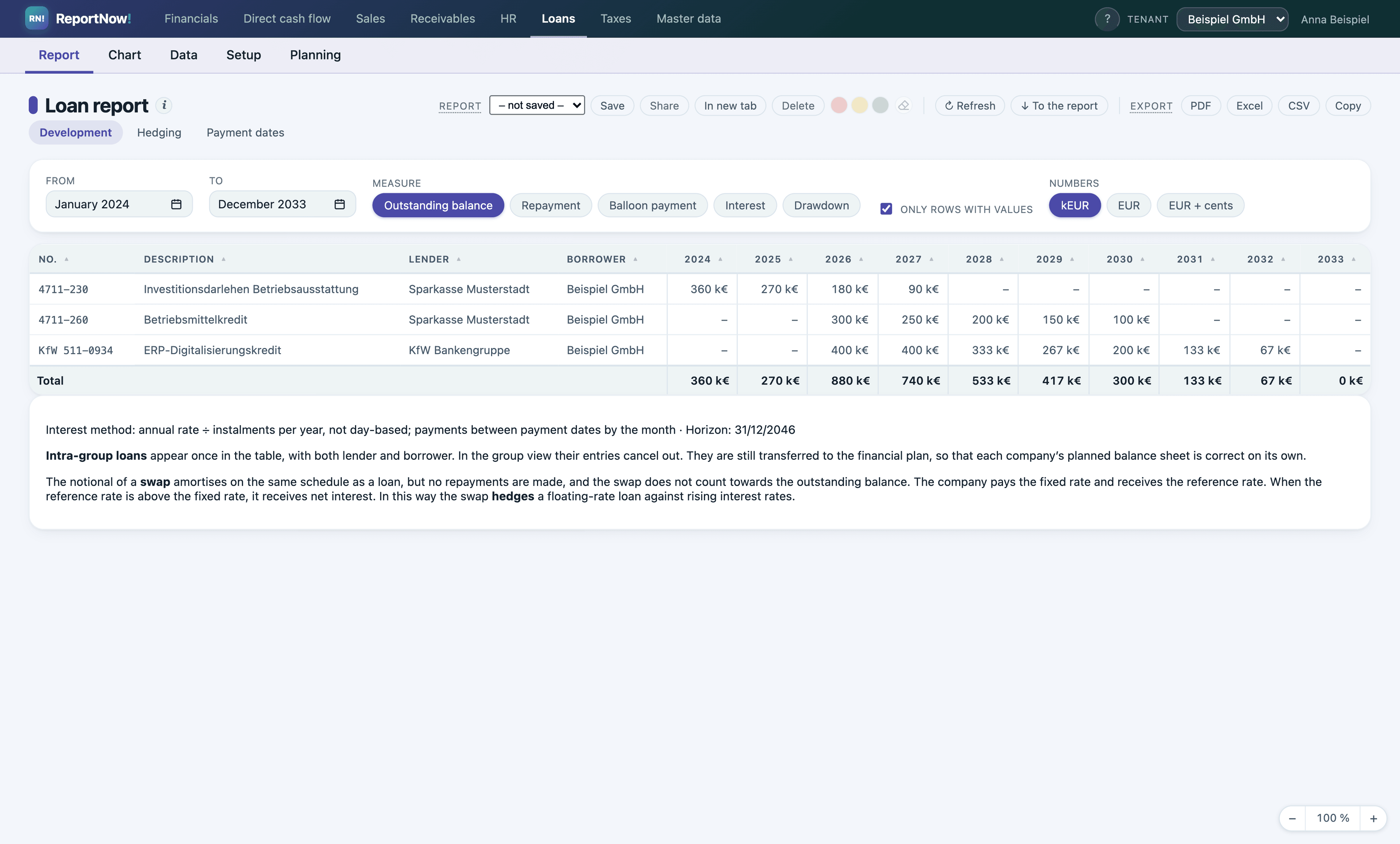The height and width of the screenshot is (844, 1400).
Task: Open the Financials menu
Action: click(x=191, y=19)
